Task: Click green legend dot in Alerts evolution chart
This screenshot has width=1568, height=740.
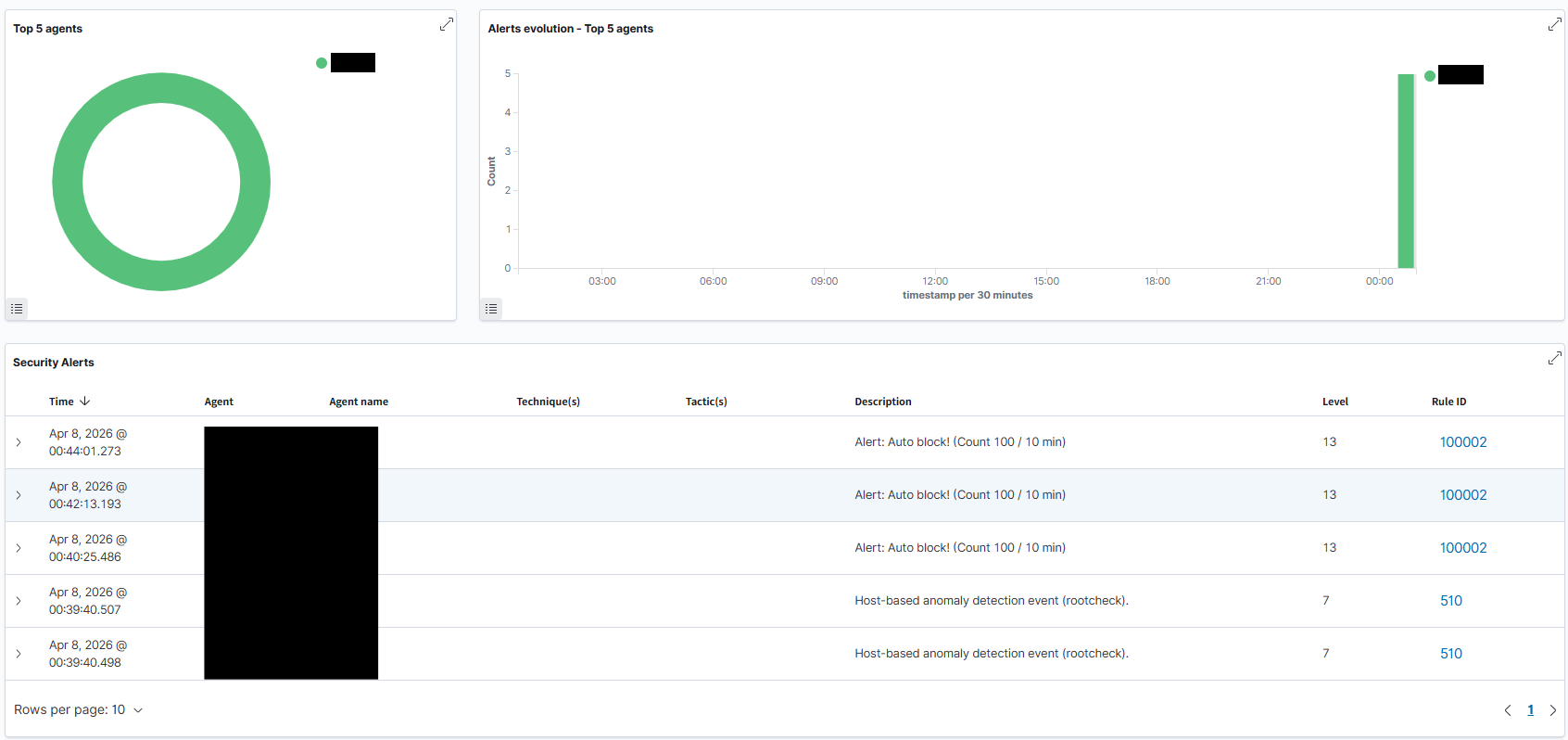Action: point(1430,76)
